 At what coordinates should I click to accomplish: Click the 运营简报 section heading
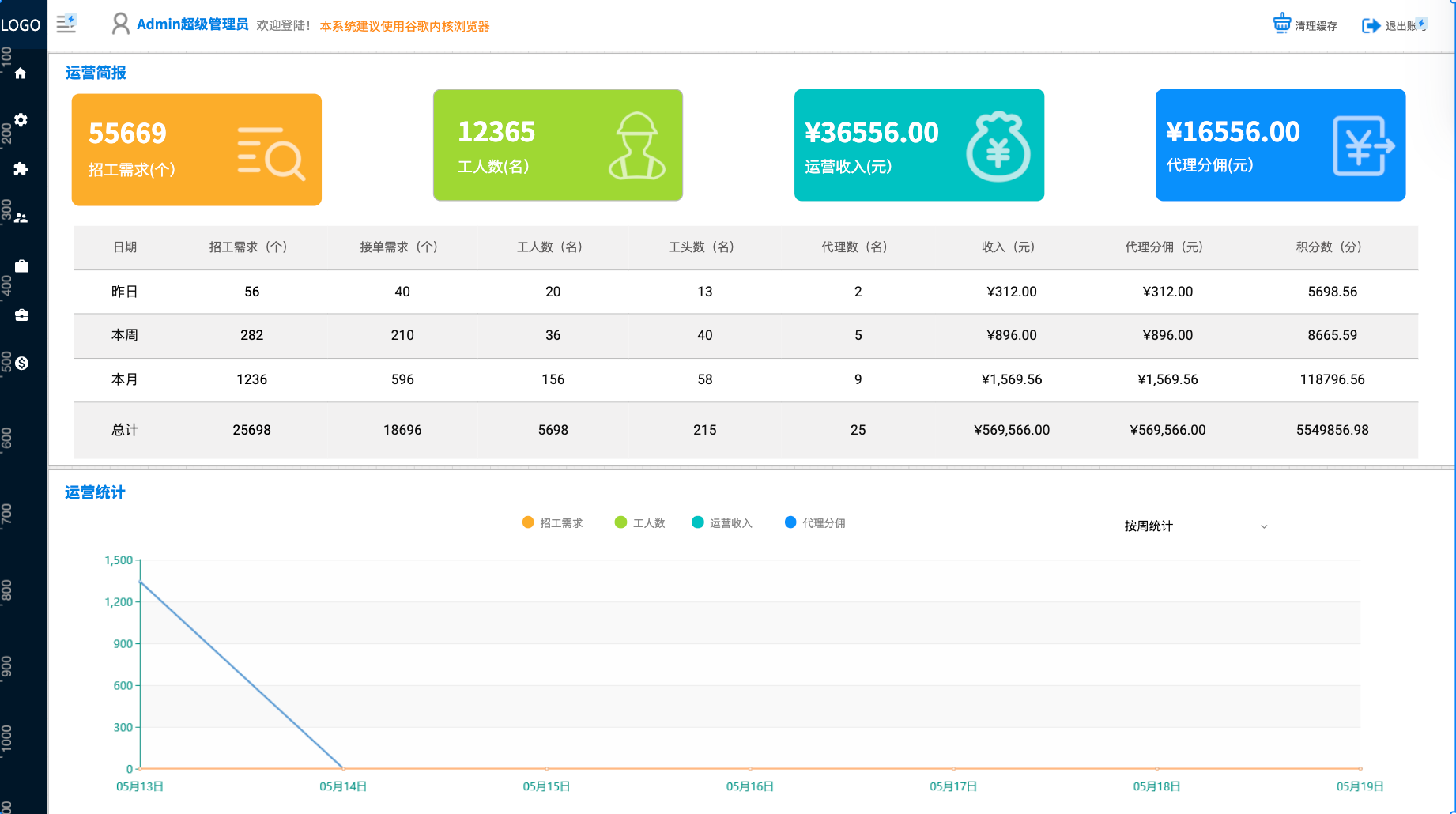point(96,73)
